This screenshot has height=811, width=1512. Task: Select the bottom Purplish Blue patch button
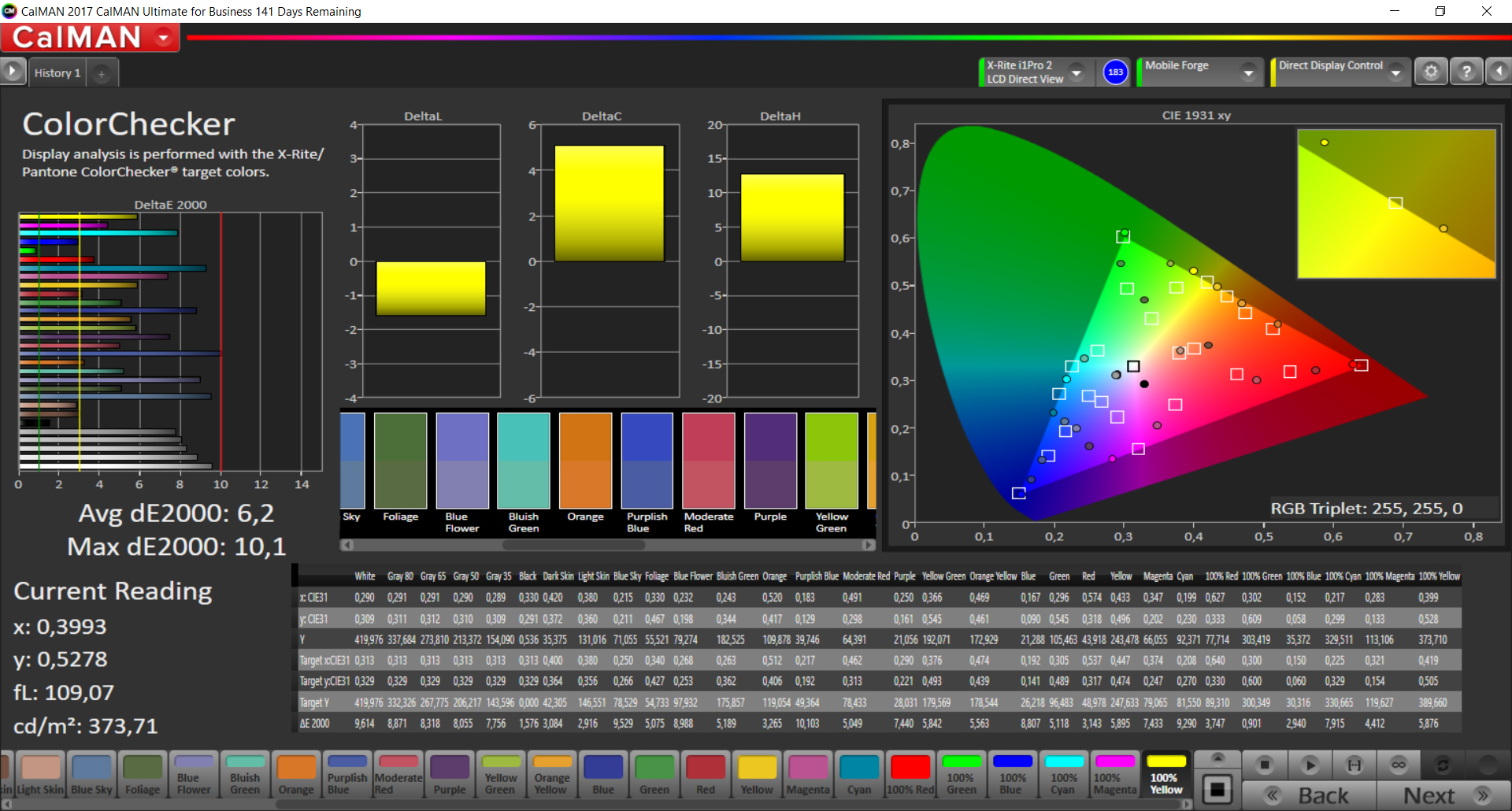click(x=347, y=775)
